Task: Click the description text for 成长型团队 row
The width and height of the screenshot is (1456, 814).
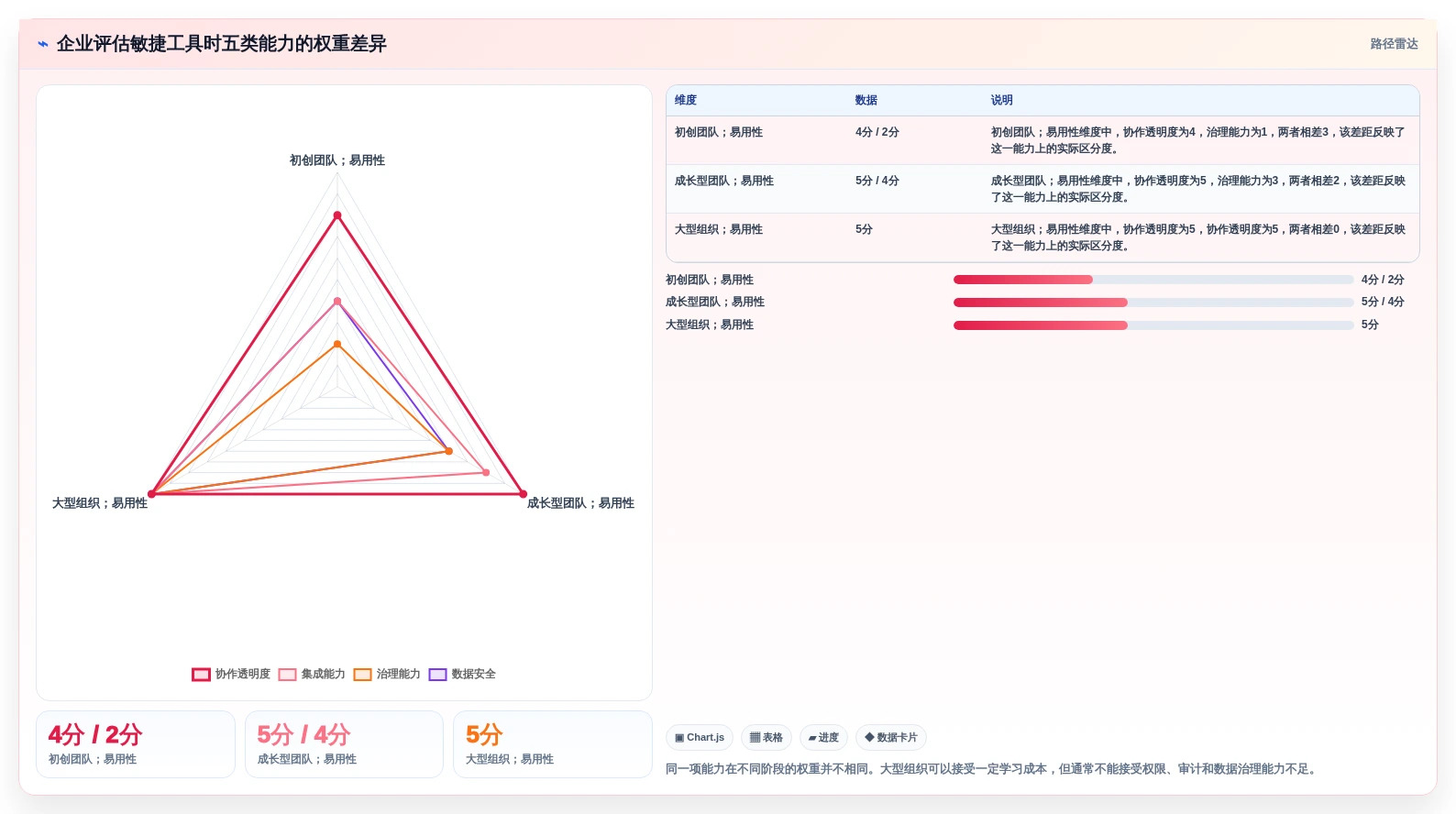Action: (1197, 189)
